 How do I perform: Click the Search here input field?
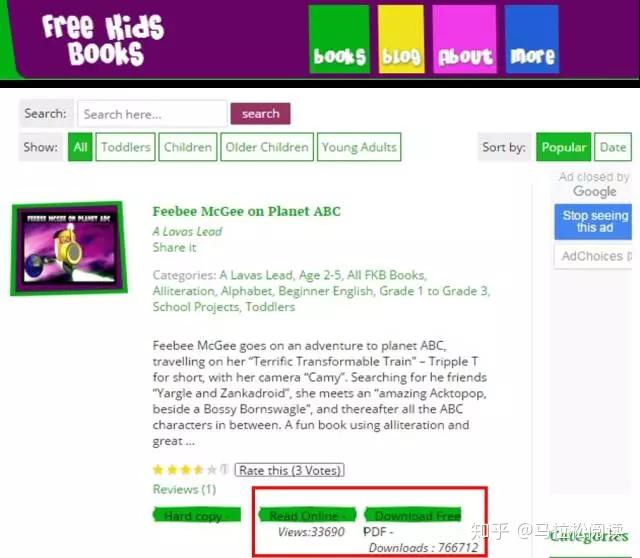click(152, 114)
